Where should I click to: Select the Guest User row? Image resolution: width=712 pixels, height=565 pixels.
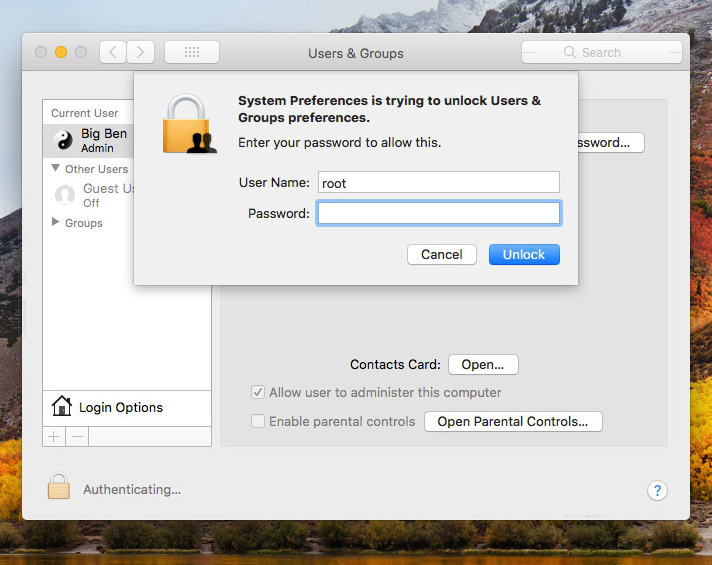point(89,195)
